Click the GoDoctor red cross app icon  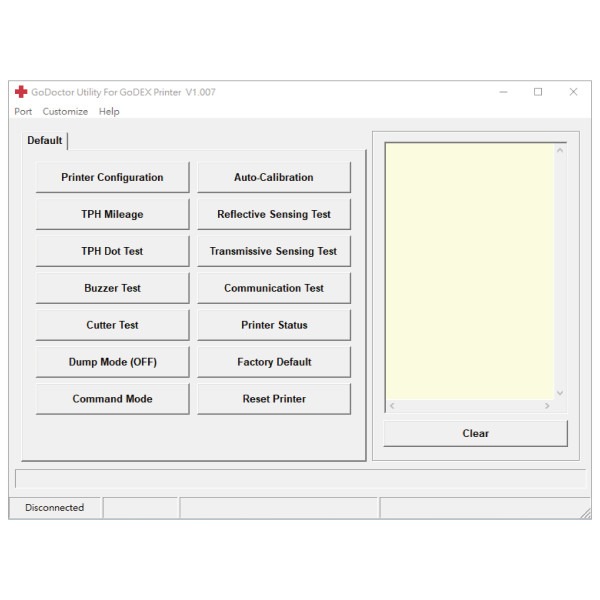[21, 92]
